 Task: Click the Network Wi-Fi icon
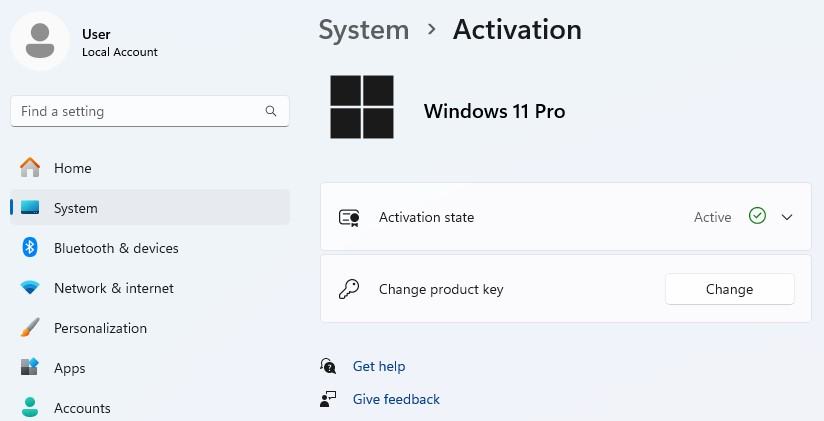click(x=30, y=287)
